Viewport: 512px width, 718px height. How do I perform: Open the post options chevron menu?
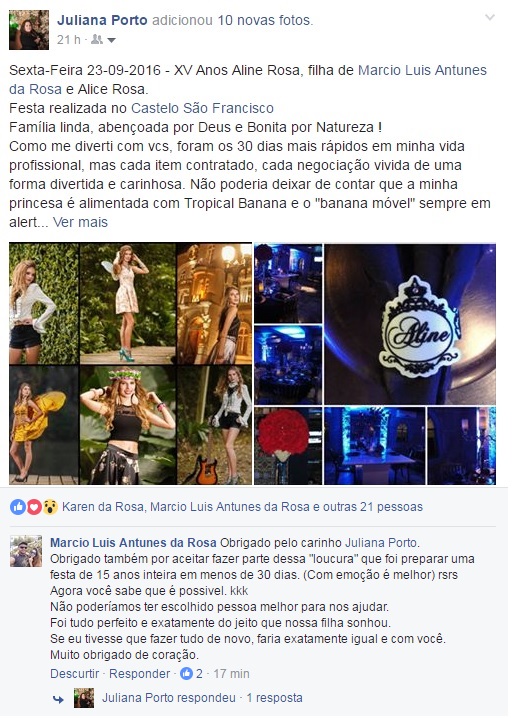(x=490, y=18)
